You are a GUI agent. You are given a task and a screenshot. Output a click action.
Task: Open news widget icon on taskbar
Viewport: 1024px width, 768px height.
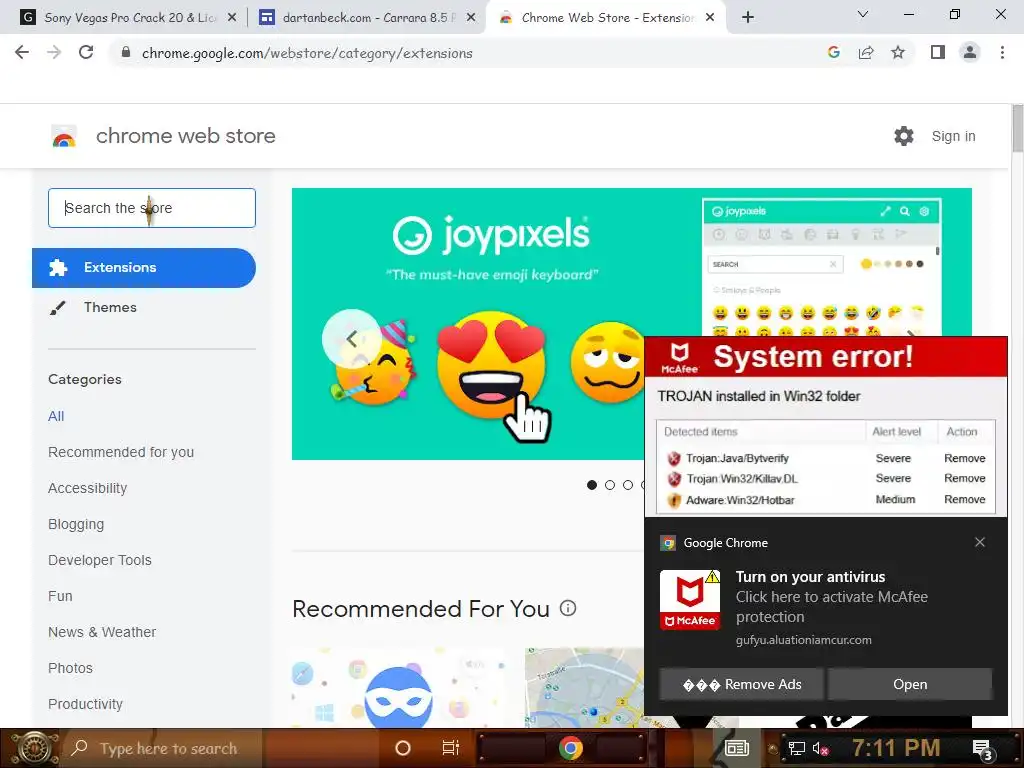737,748
